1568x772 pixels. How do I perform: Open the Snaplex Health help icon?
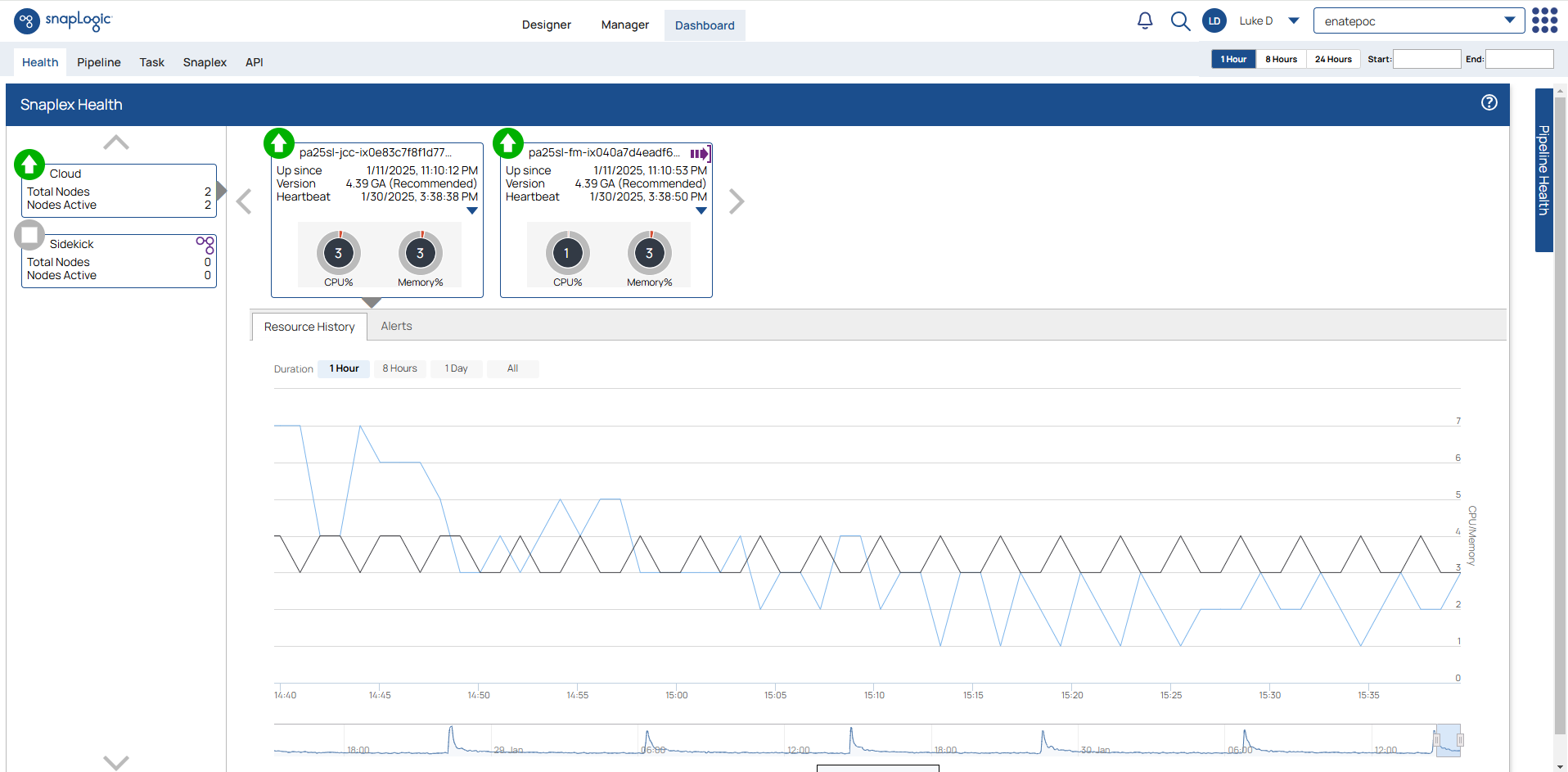1489,102
